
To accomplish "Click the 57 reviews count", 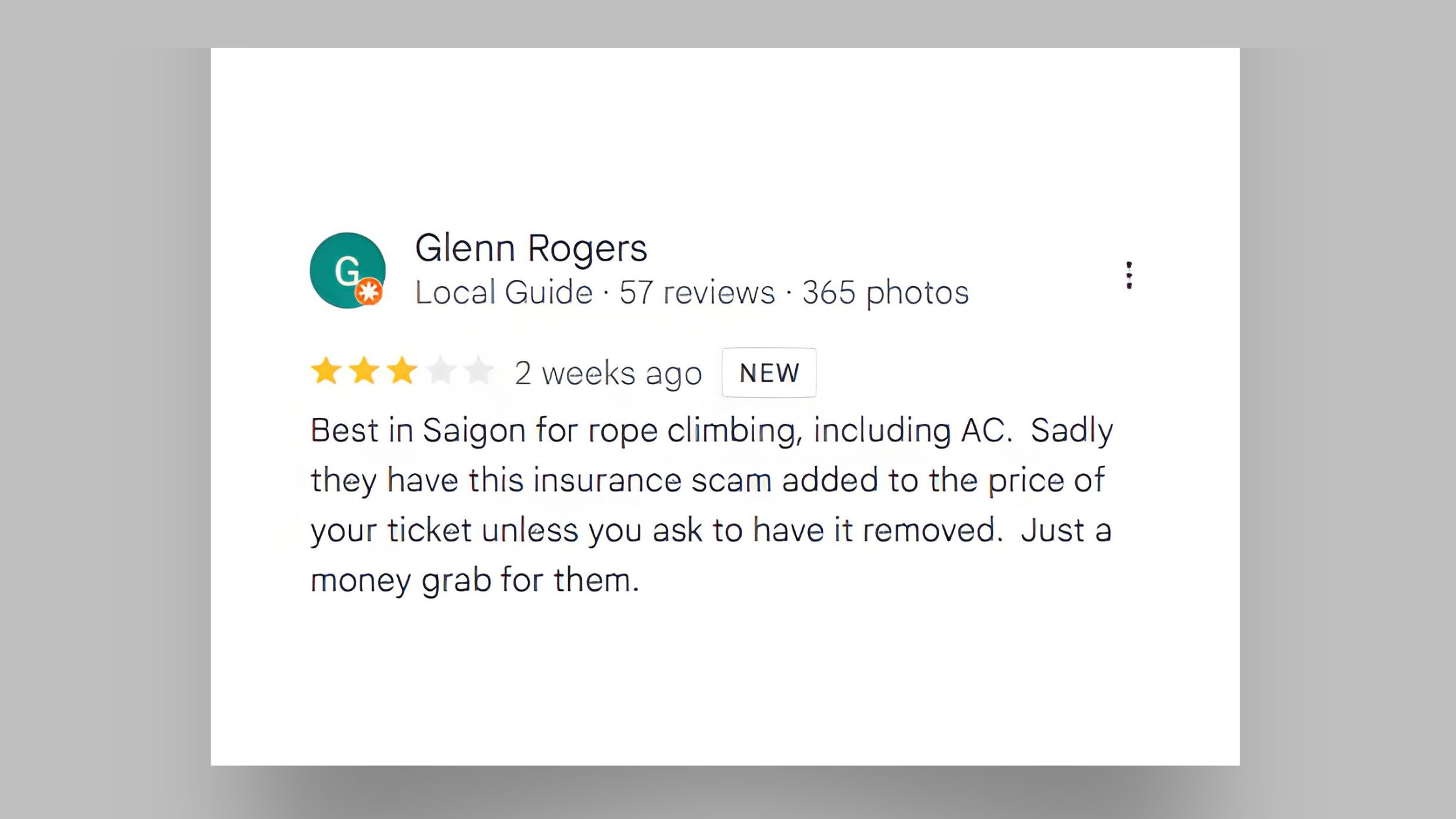I will click(697, 292).
